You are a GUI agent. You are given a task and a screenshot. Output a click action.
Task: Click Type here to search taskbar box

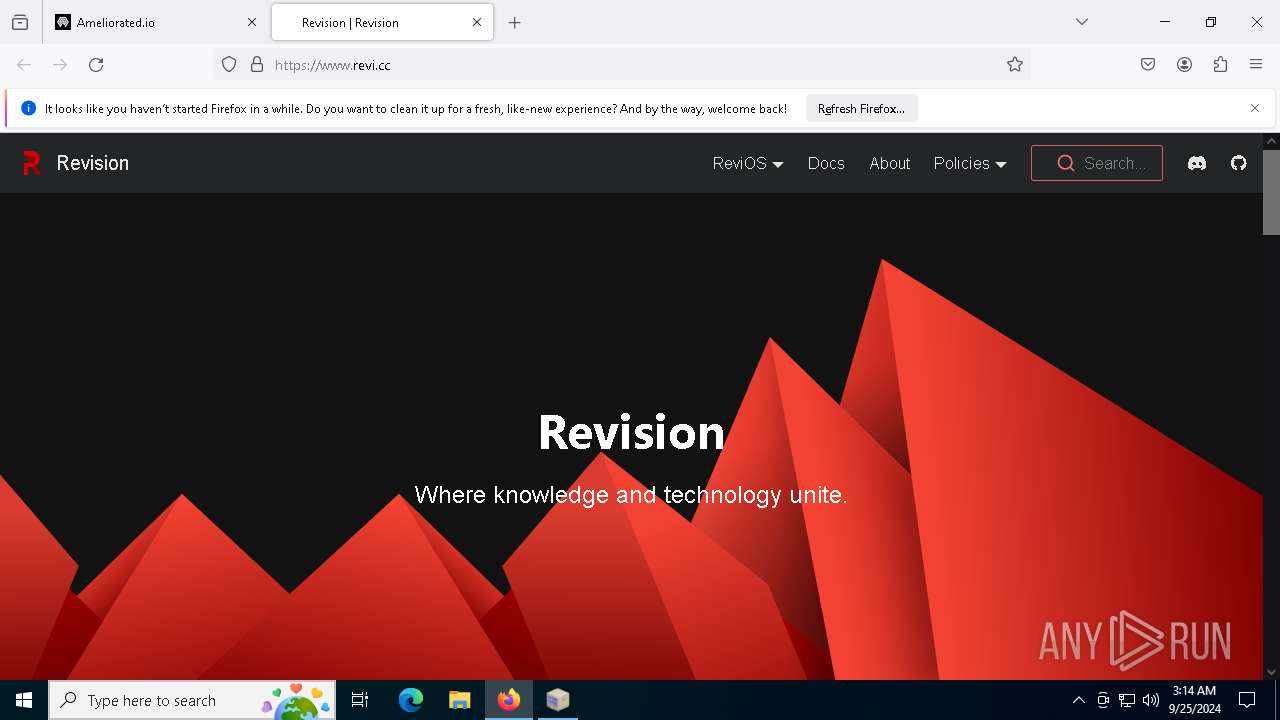pyautogui.click(x=192, y=700)
